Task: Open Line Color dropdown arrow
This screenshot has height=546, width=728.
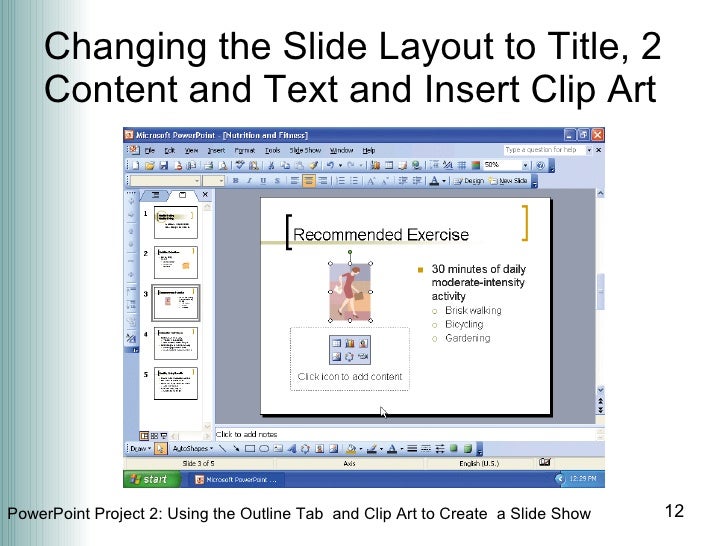Action: pyautogui.click(x=381, y=448)
